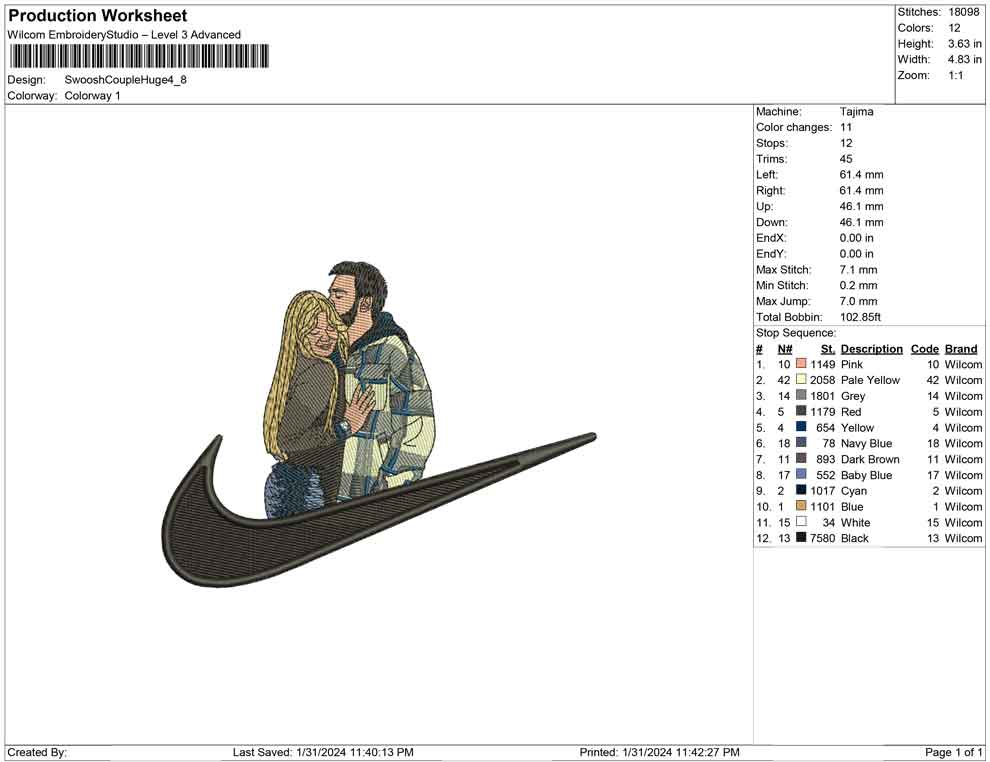Click the Color changes value '11'

pos(846,128)
